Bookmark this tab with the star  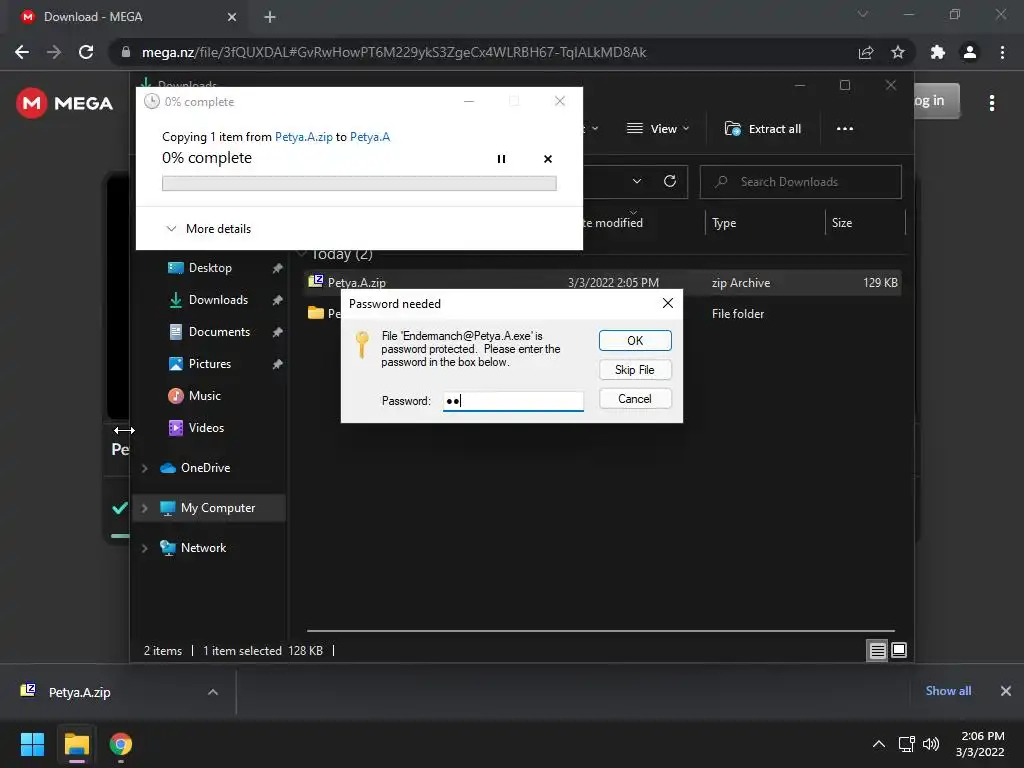pos(898,52)
